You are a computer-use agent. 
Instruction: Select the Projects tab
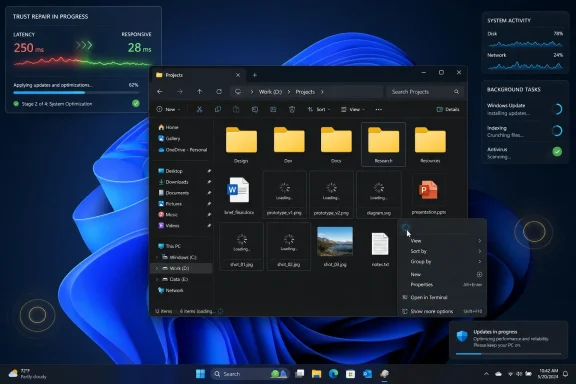[x=198, y=75]
